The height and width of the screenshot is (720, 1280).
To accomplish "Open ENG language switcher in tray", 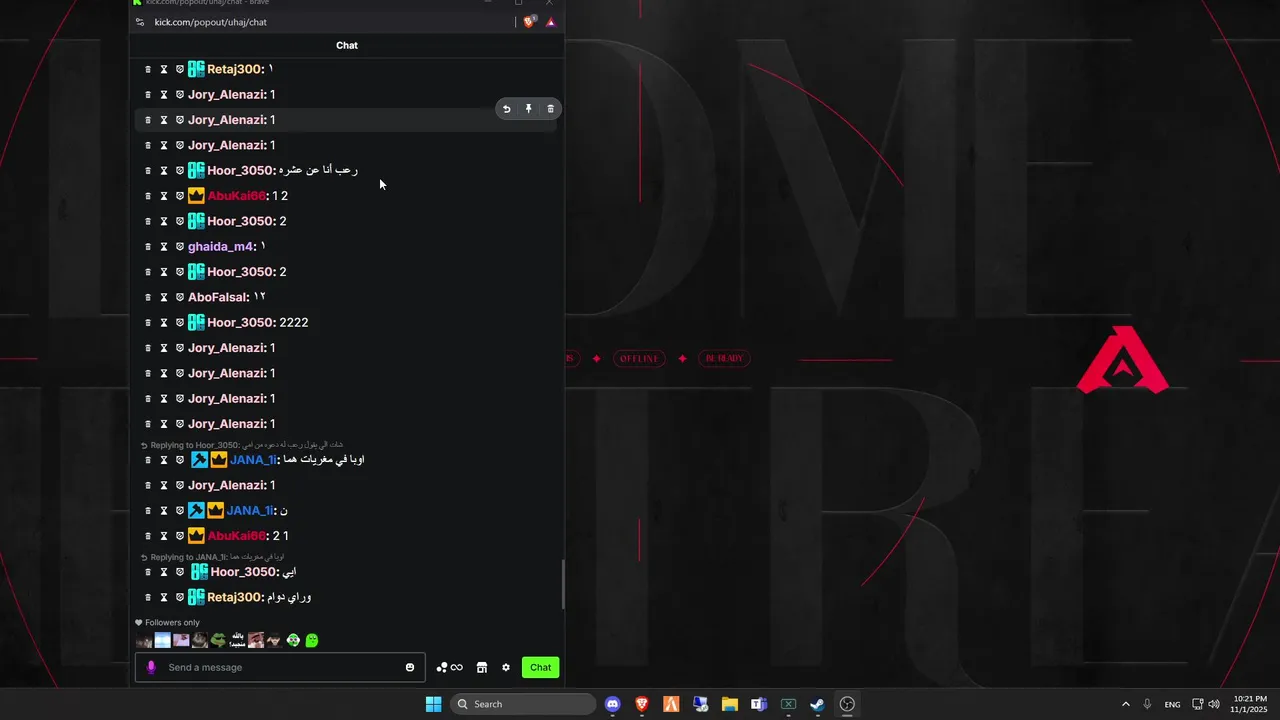I will (x=1172, y=704).
